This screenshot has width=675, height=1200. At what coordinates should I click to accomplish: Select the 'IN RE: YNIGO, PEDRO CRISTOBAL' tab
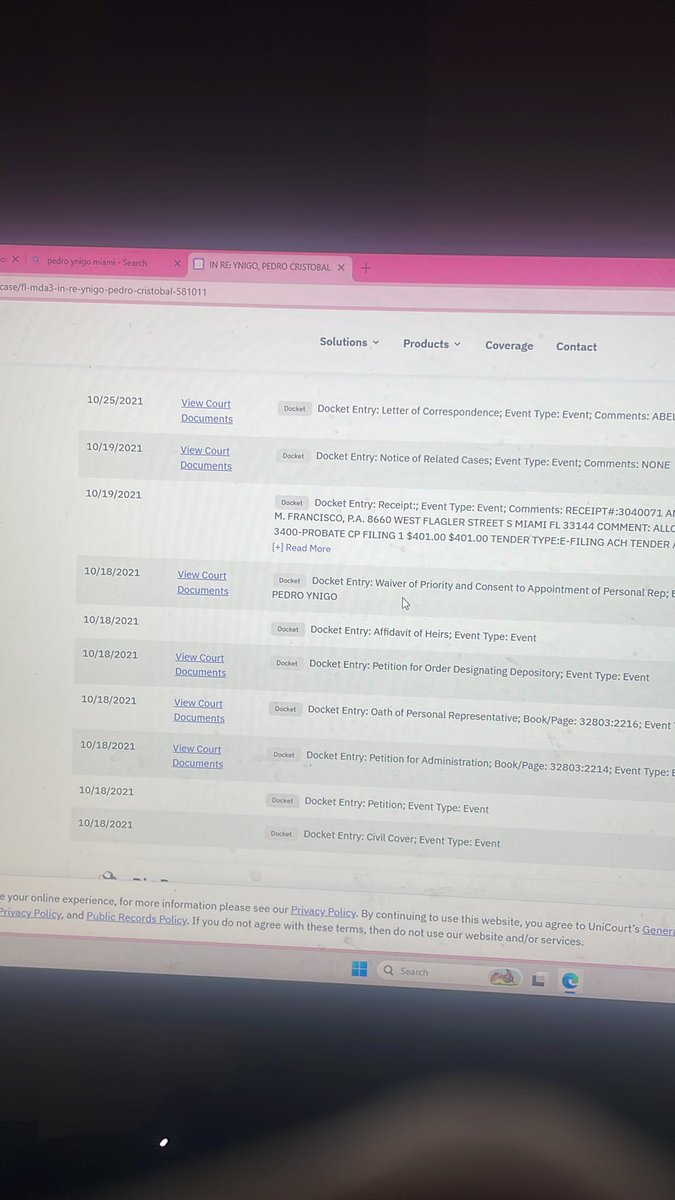(268, 266)
